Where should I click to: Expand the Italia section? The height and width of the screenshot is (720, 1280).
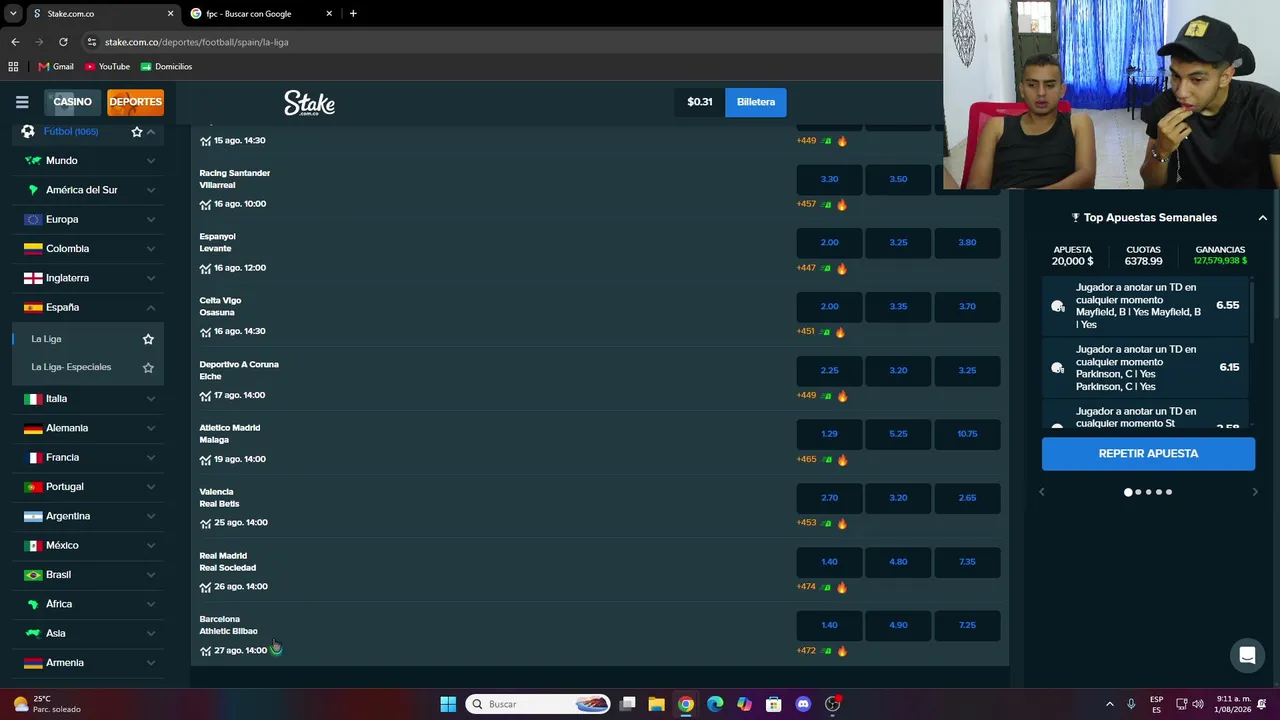[151, 399]
